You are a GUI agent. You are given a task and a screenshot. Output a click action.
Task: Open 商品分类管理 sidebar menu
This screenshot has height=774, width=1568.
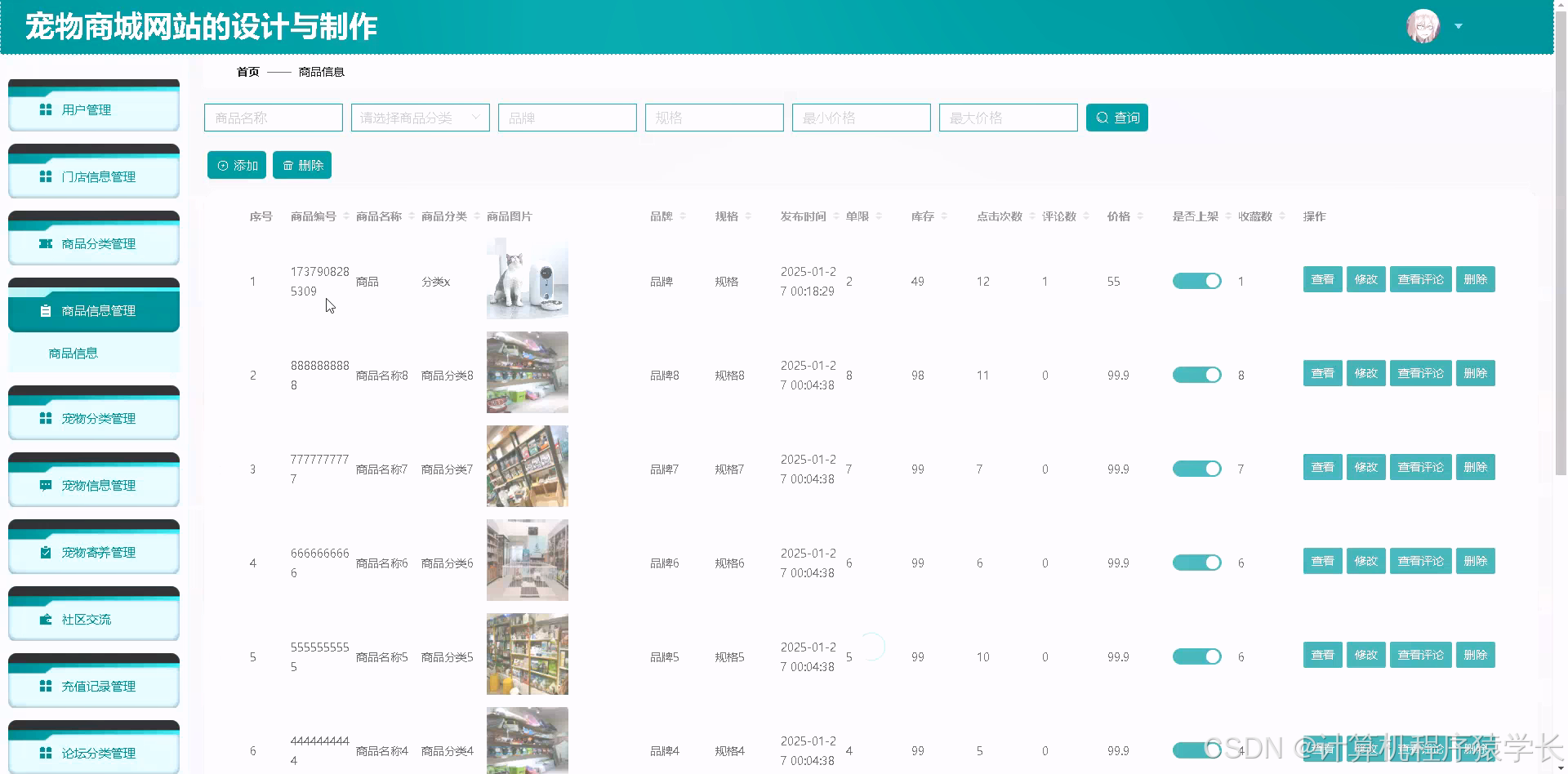94,240
